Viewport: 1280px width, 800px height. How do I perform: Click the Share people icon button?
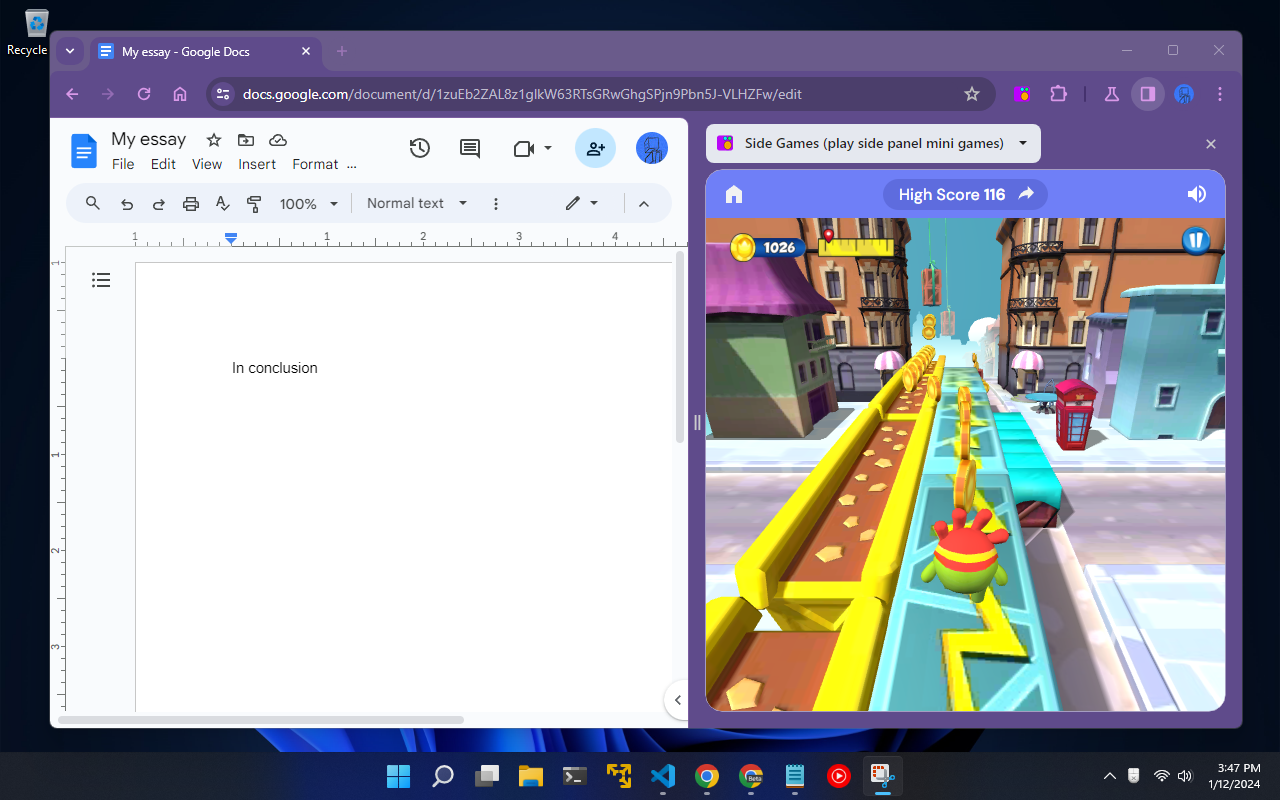tap(595, 148)
